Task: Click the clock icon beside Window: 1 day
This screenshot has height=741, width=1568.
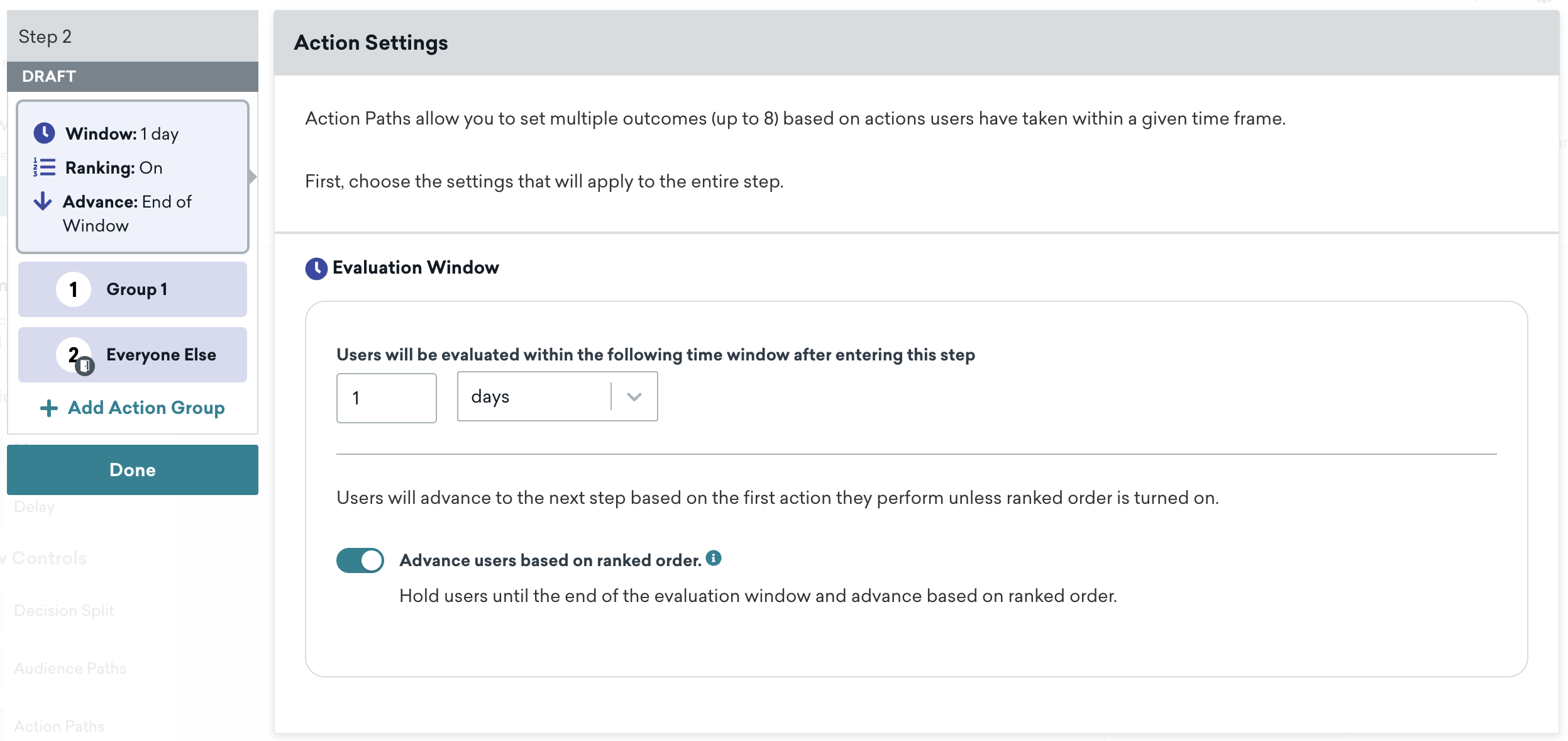Action: [x=44, y=133]
